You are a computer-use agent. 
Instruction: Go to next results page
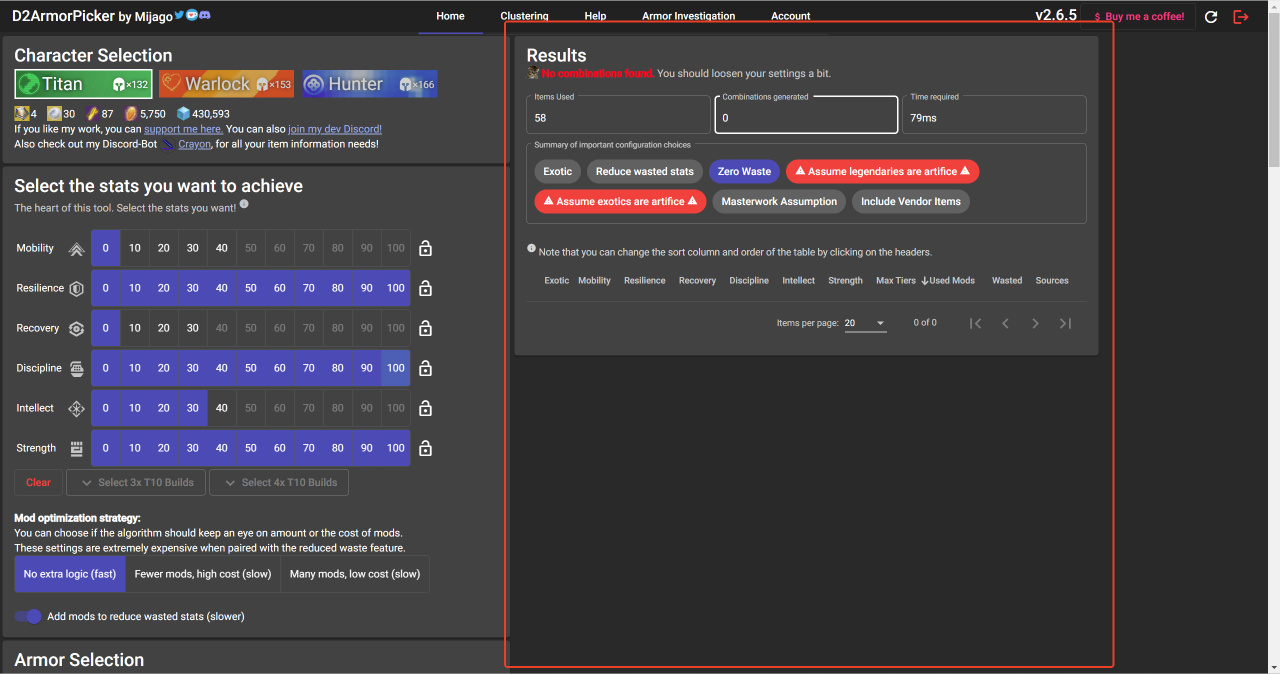click(x=1036, y=323)
